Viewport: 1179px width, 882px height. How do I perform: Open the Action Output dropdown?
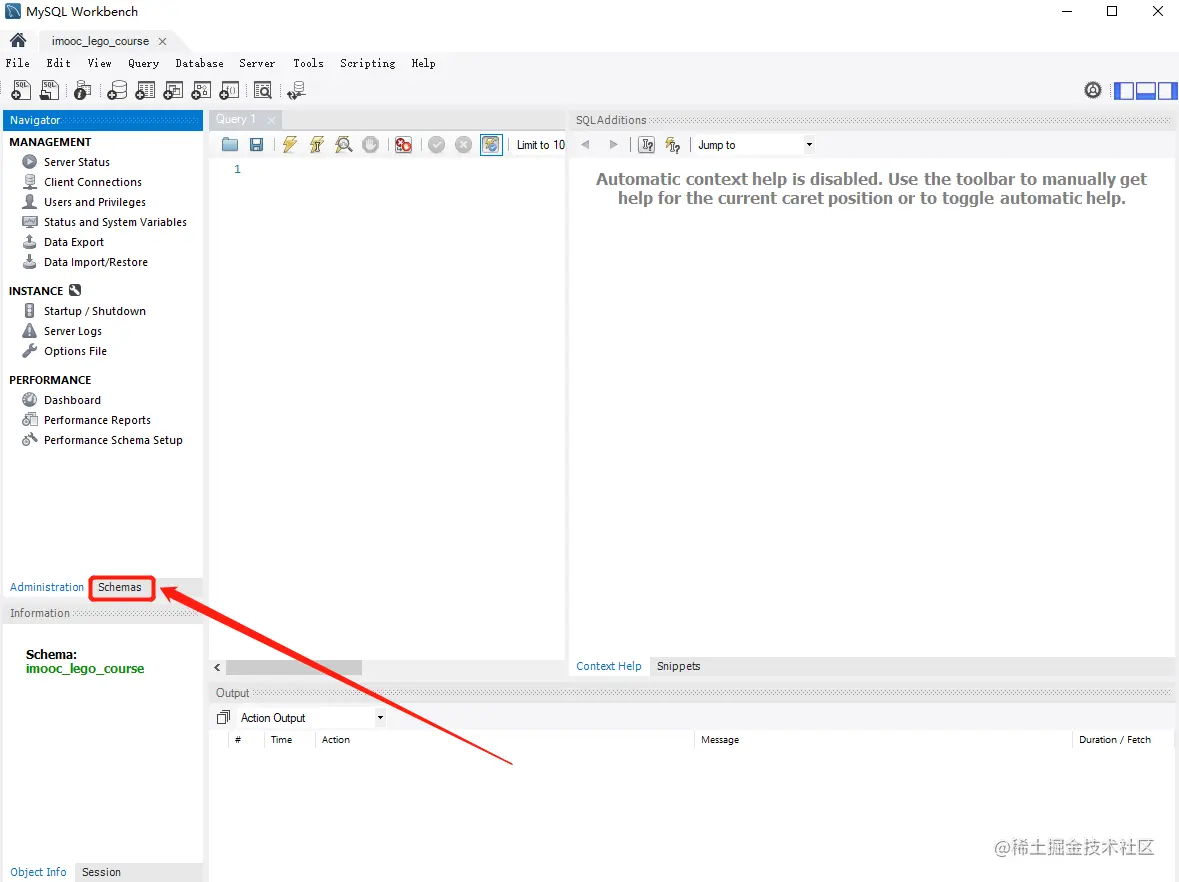[312, 717]
